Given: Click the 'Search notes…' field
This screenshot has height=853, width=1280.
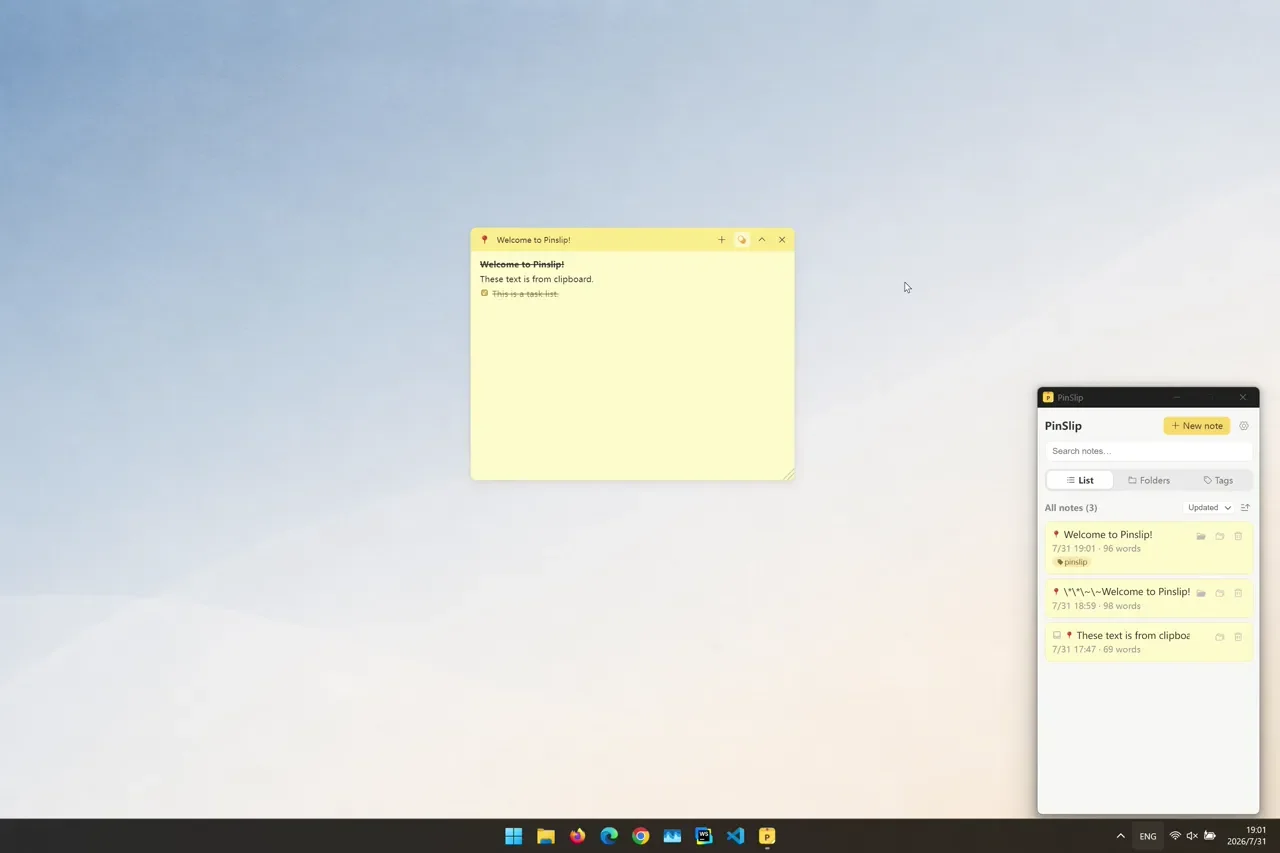Looking at the screenshot, I should click(x=1148, y=451).
